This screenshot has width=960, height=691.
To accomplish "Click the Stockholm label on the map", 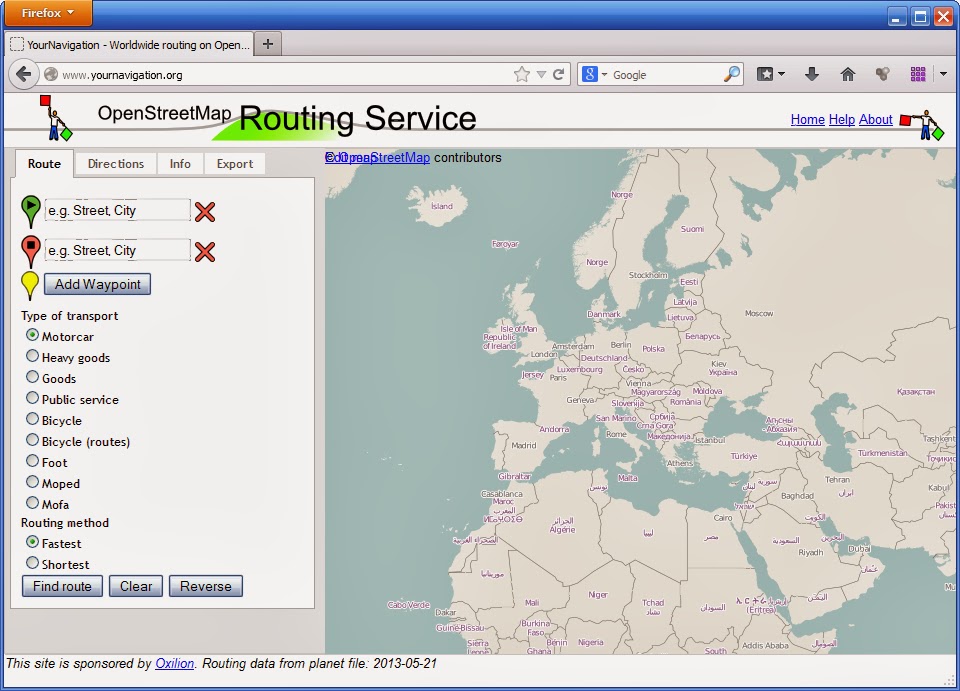I will (x=648, y=275).
